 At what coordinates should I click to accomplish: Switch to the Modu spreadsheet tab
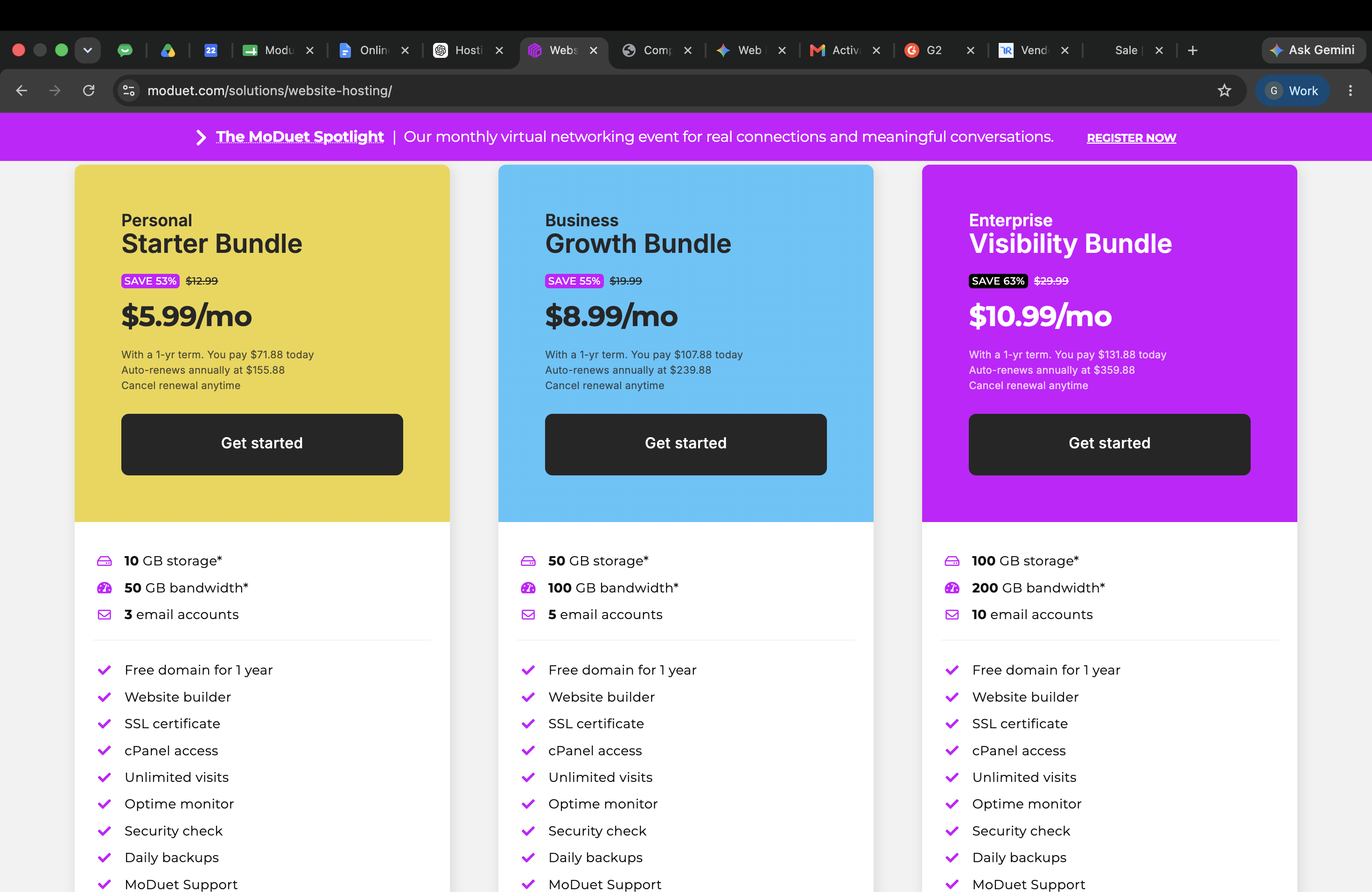279,51
